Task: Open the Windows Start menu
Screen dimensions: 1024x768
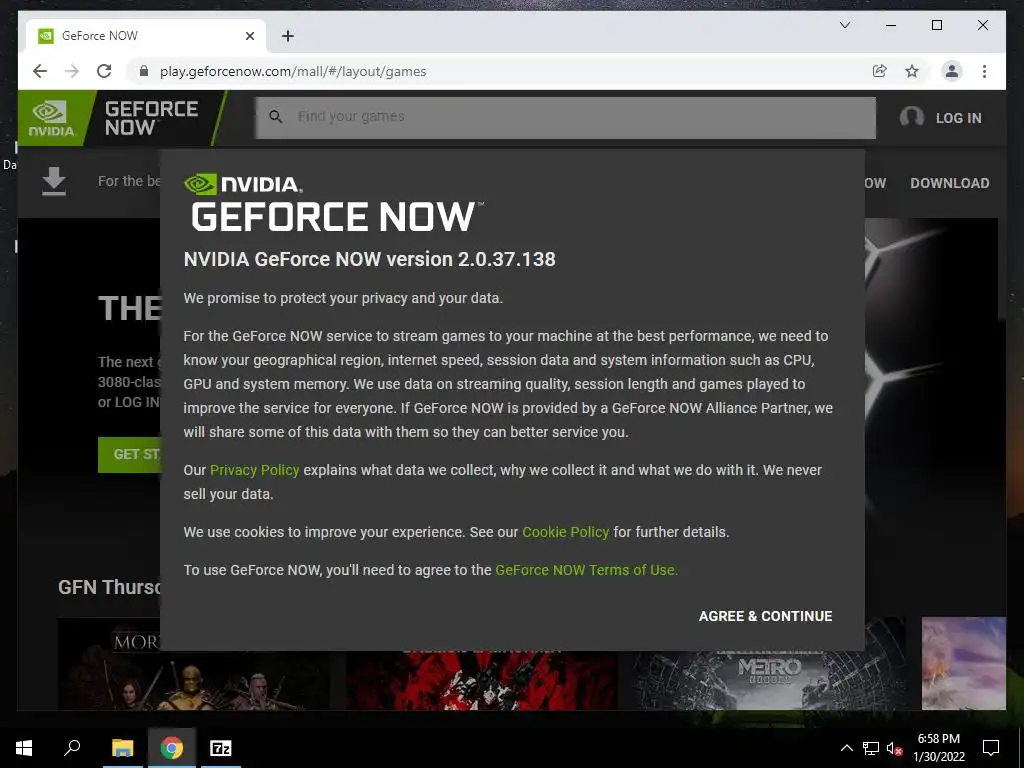Action: click(x=24, y=748)
